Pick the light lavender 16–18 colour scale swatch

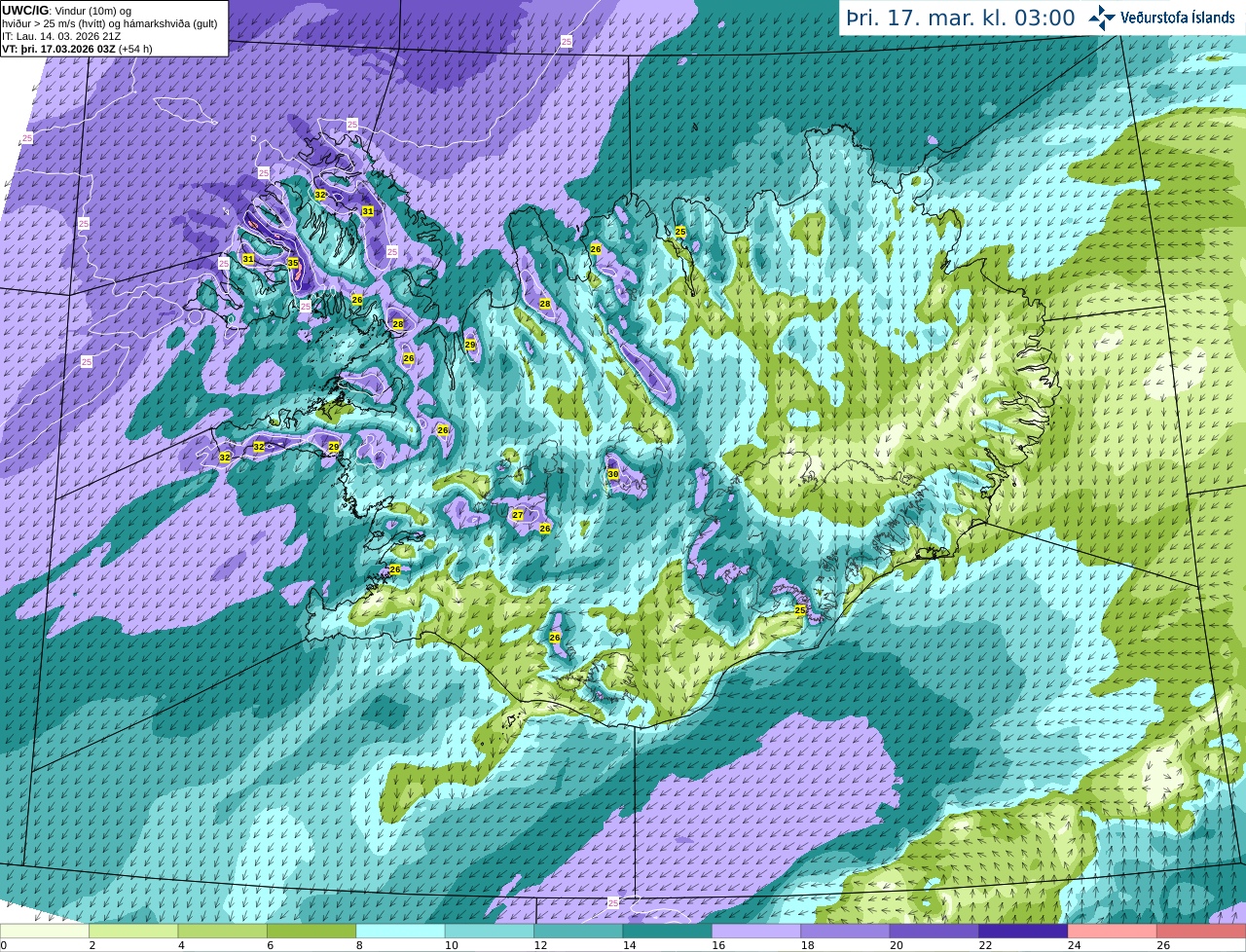click(x=756, y=932)
